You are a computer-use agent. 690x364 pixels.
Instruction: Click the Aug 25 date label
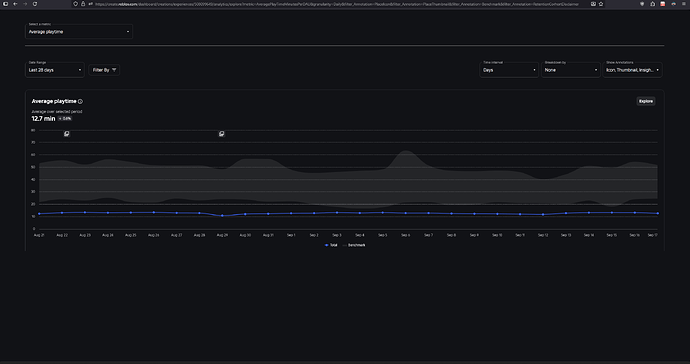(131, 235)
